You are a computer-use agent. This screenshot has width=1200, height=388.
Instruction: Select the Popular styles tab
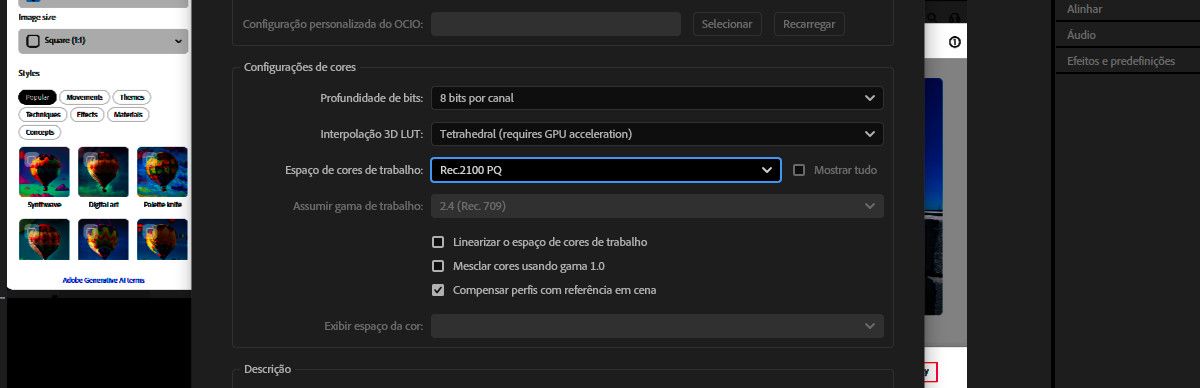38,97
